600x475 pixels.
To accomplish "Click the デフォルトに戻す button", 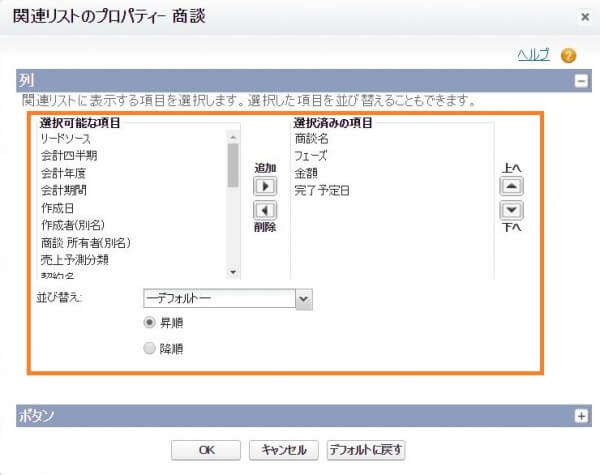I will 366,450.
